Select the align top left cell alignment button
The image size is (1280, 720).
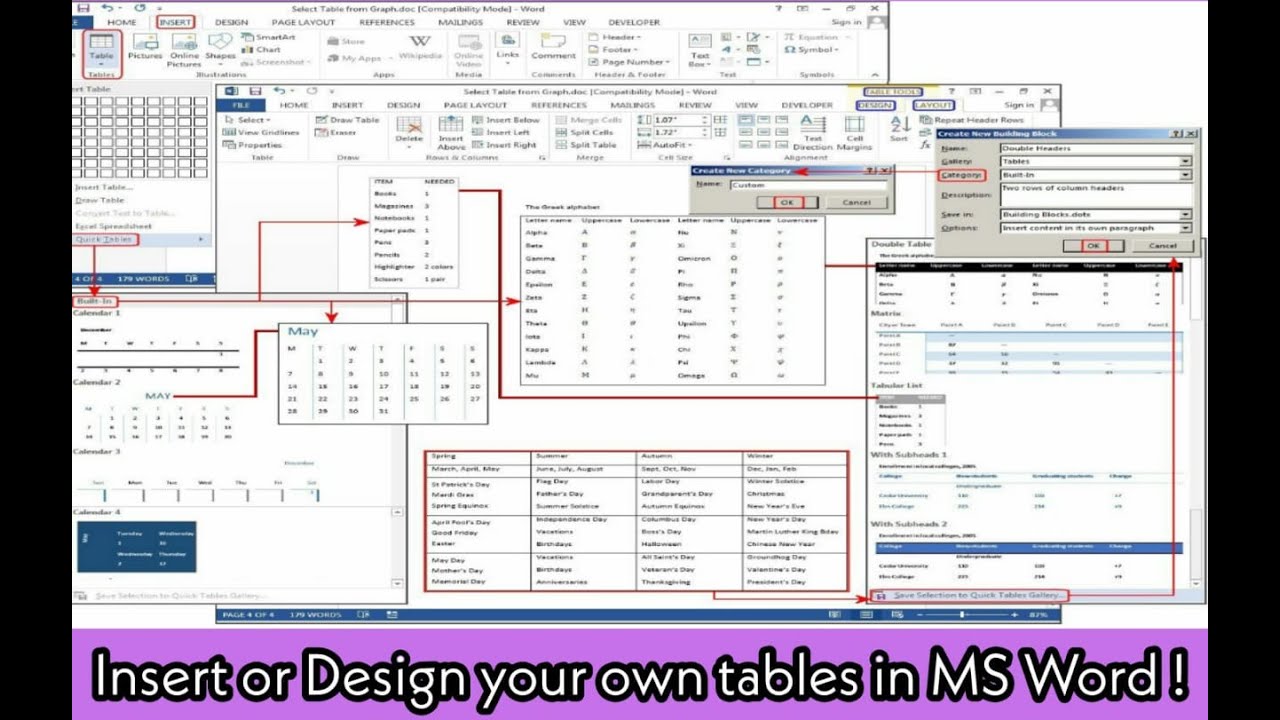tap(745, 120)
